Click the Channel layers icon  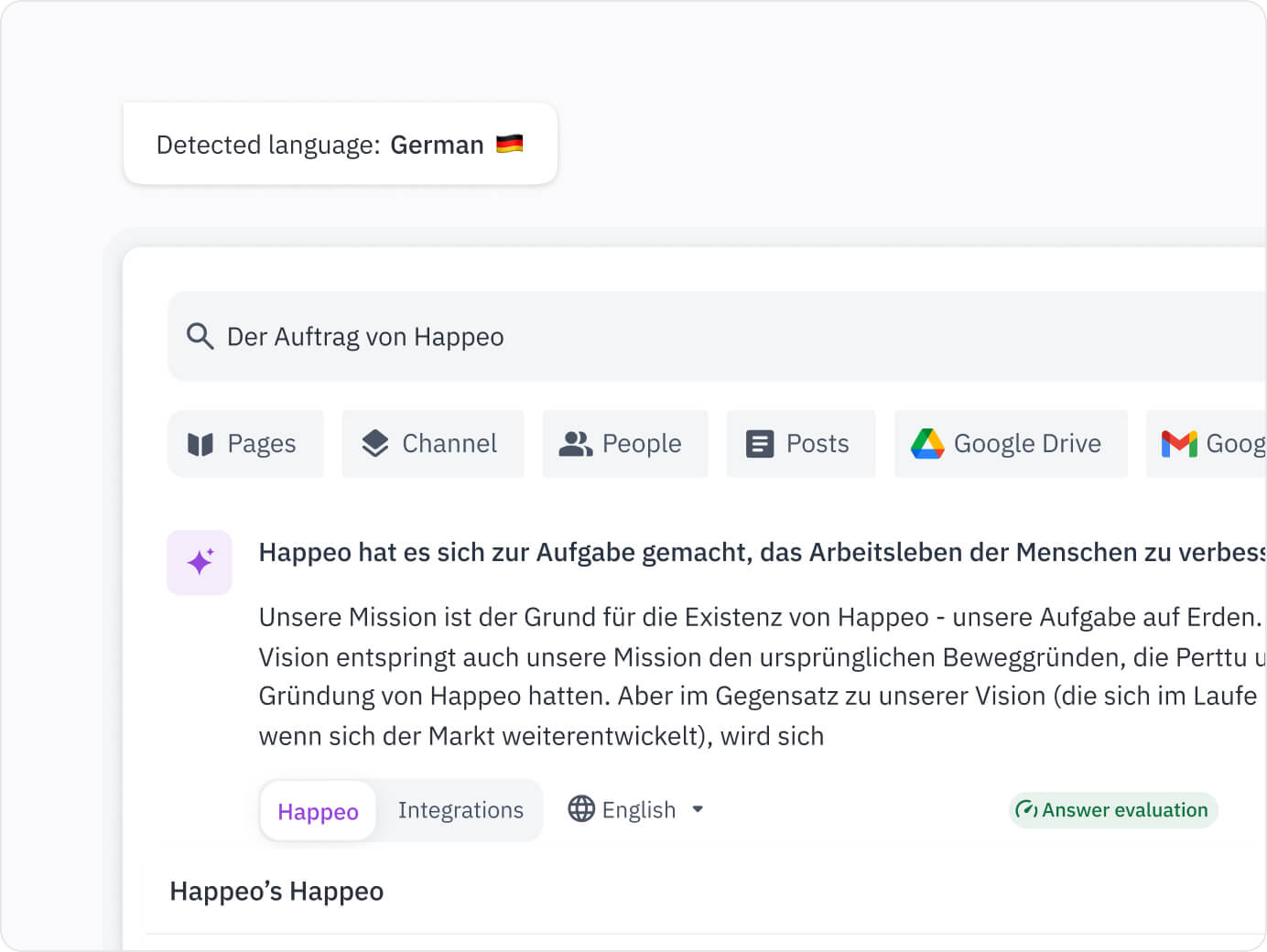click(x=375, y=444)
